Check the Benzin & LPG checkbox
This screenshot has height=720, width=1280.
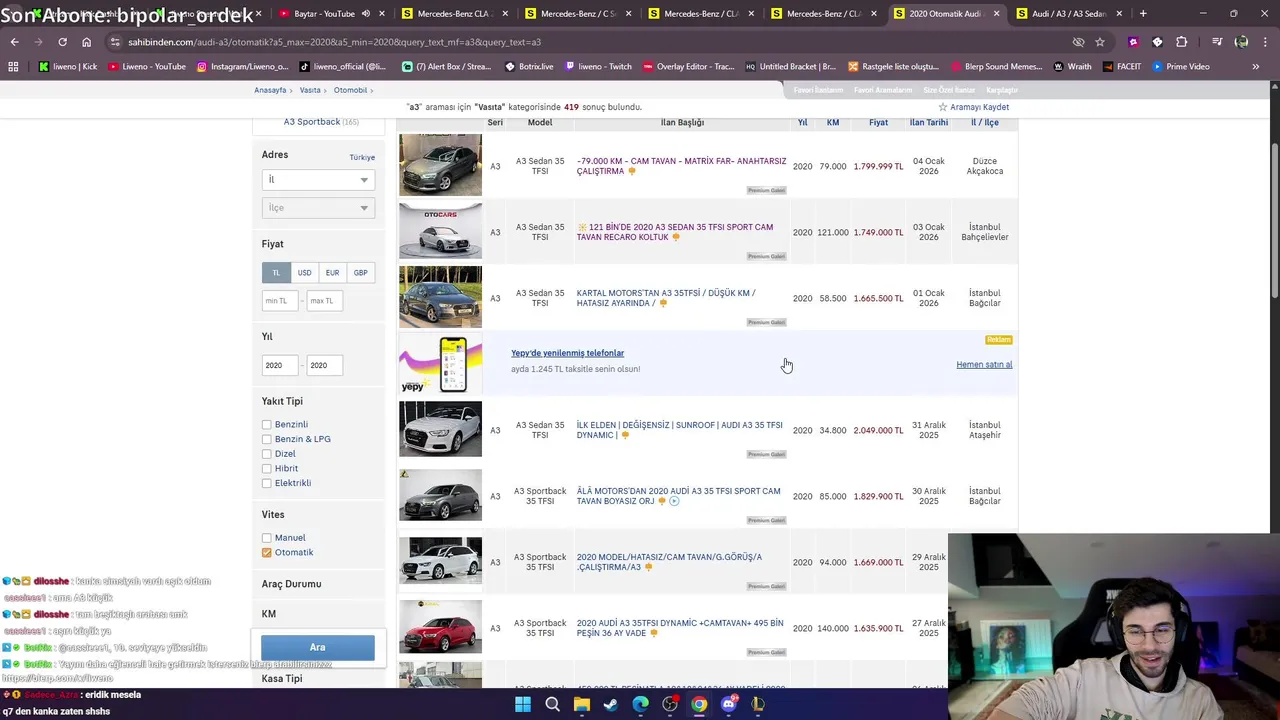point(266,439)
